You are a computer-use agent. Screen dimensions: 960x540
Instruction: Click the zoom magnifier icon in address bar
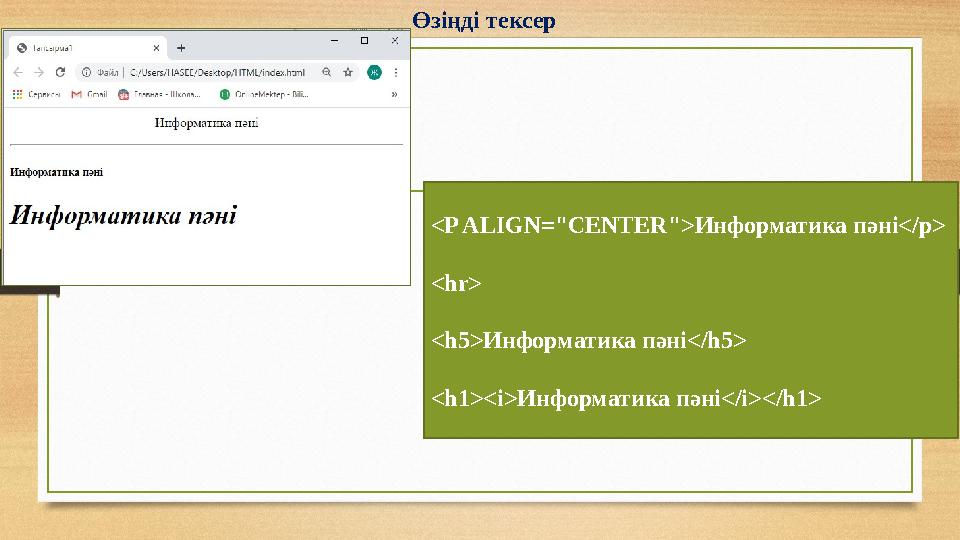pyautogui.click(x=327, y=72)
